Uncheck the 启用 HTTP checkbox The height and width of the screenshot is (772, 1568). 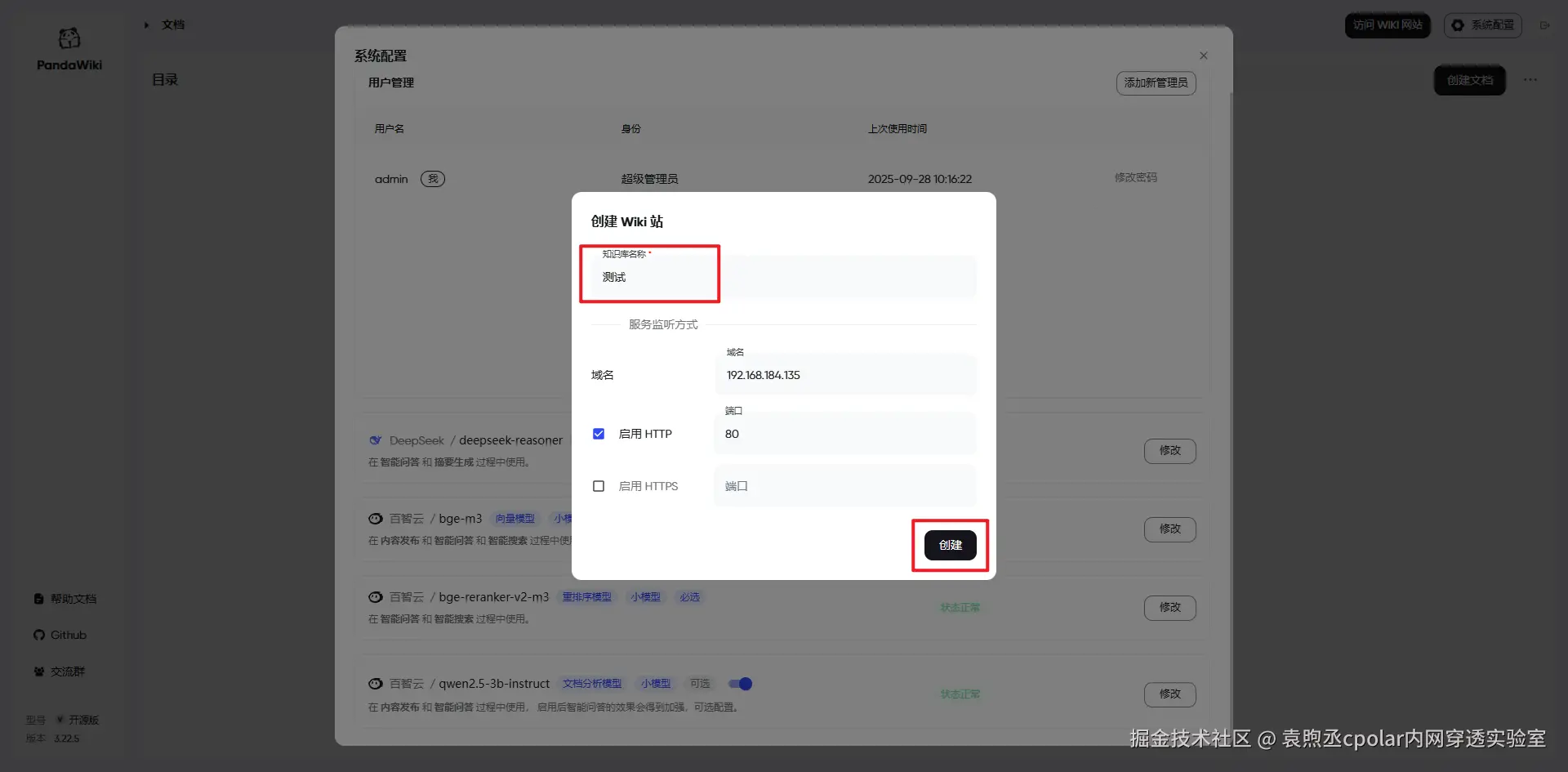tap(599, 434)
